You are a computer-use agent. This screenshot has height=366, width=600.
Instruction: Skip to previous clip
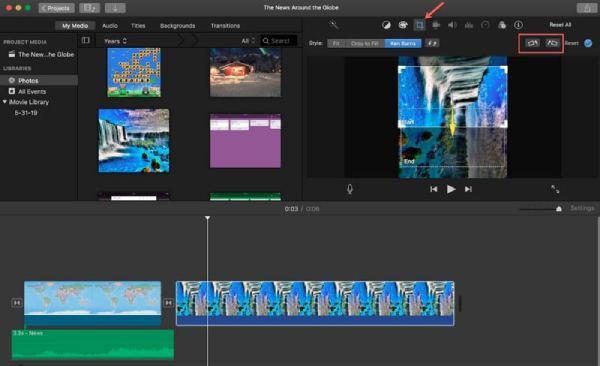(434, 189)
